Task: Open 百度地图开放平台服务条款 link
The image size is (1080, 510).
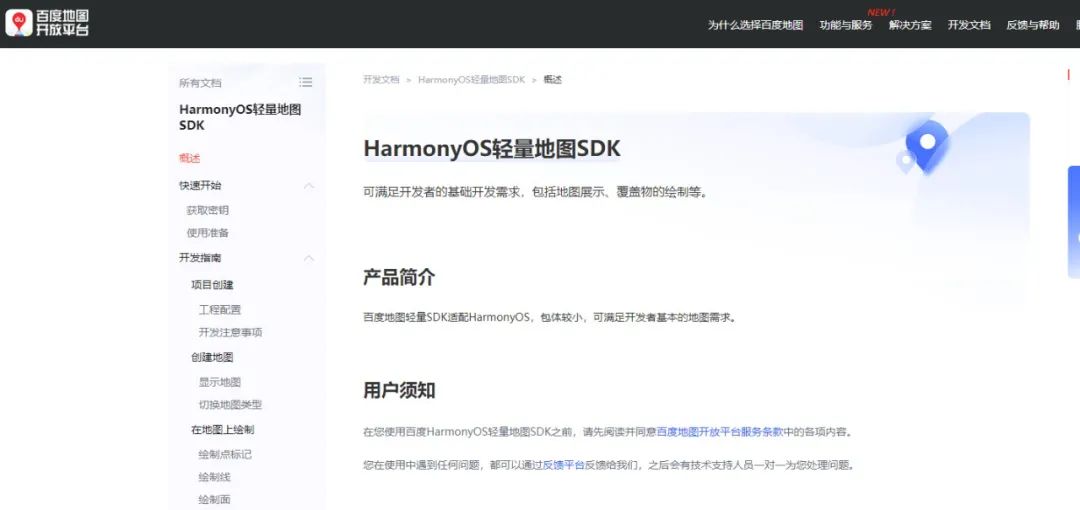Action: 720,432
